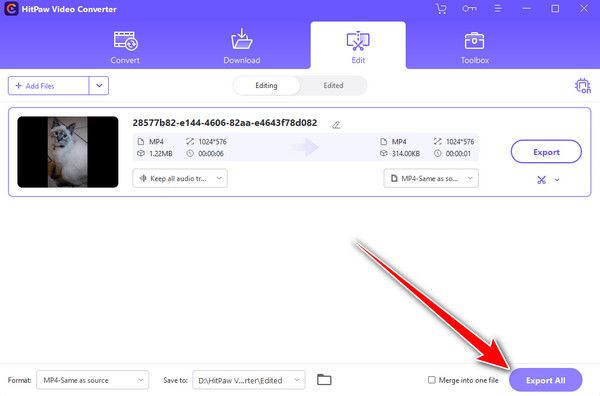Click the cat video thumbnail
This screenshot has height=396, width=600.
(x=68, y=152)
